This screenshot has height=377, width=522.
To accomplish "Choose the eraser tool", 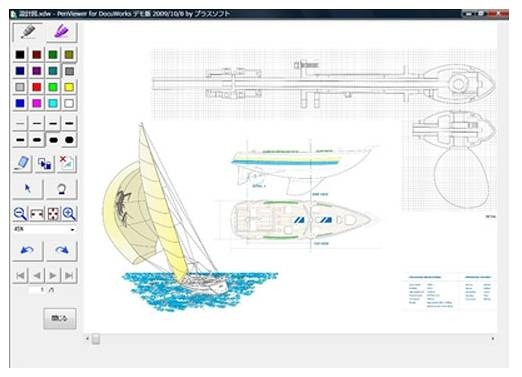I will (x=22, y=163).
